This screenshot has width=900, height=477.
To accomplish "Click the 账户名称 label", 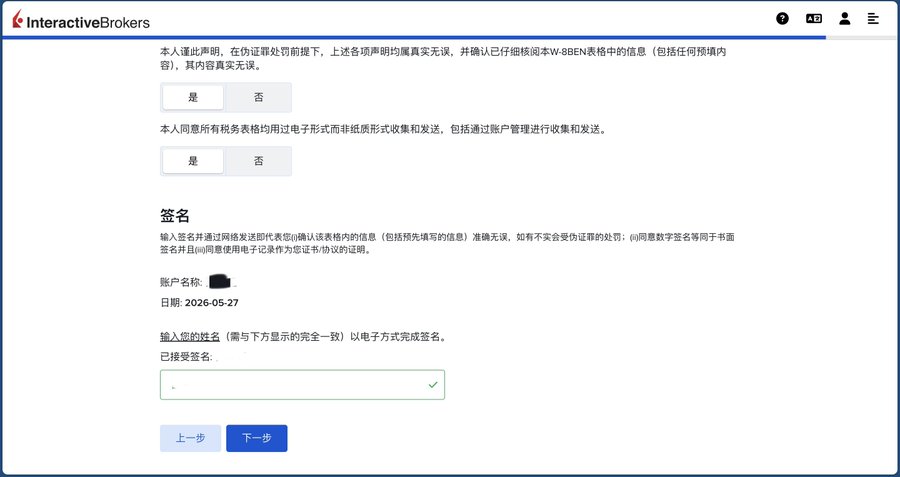I will click(181, 282).
